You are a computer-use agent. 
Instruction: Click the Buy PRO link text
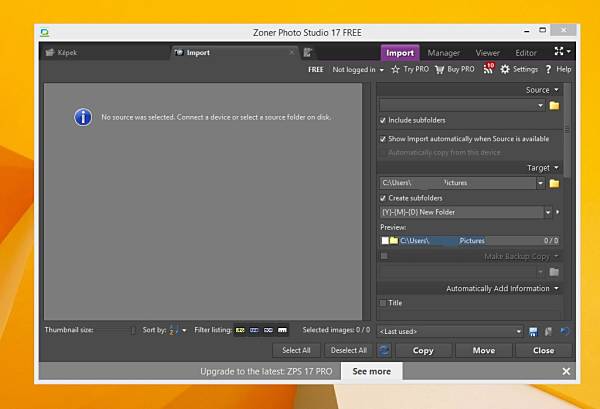coord(461,69)
